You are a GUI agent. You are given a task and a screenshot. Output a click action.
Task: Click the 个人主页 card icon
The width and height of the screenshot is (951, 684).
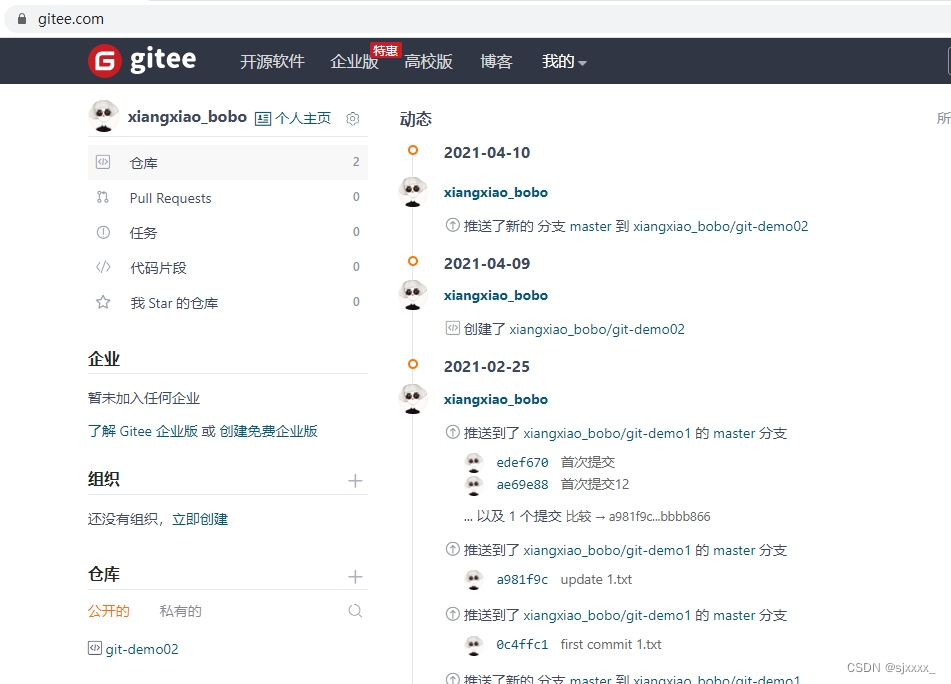tap(263, 118)
